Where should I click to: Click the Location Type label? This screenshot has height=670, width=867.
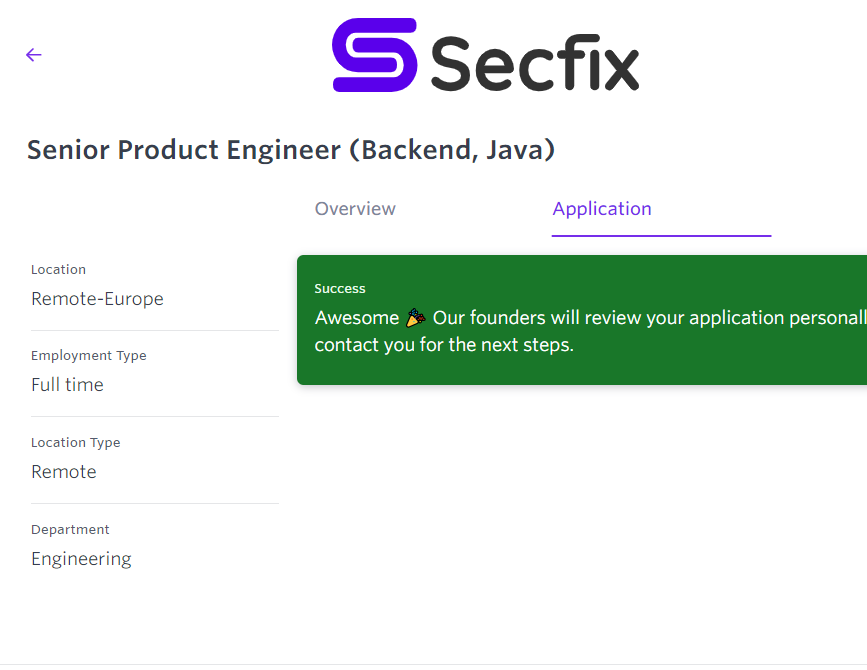pyautogui.click(x=75, y=443)
